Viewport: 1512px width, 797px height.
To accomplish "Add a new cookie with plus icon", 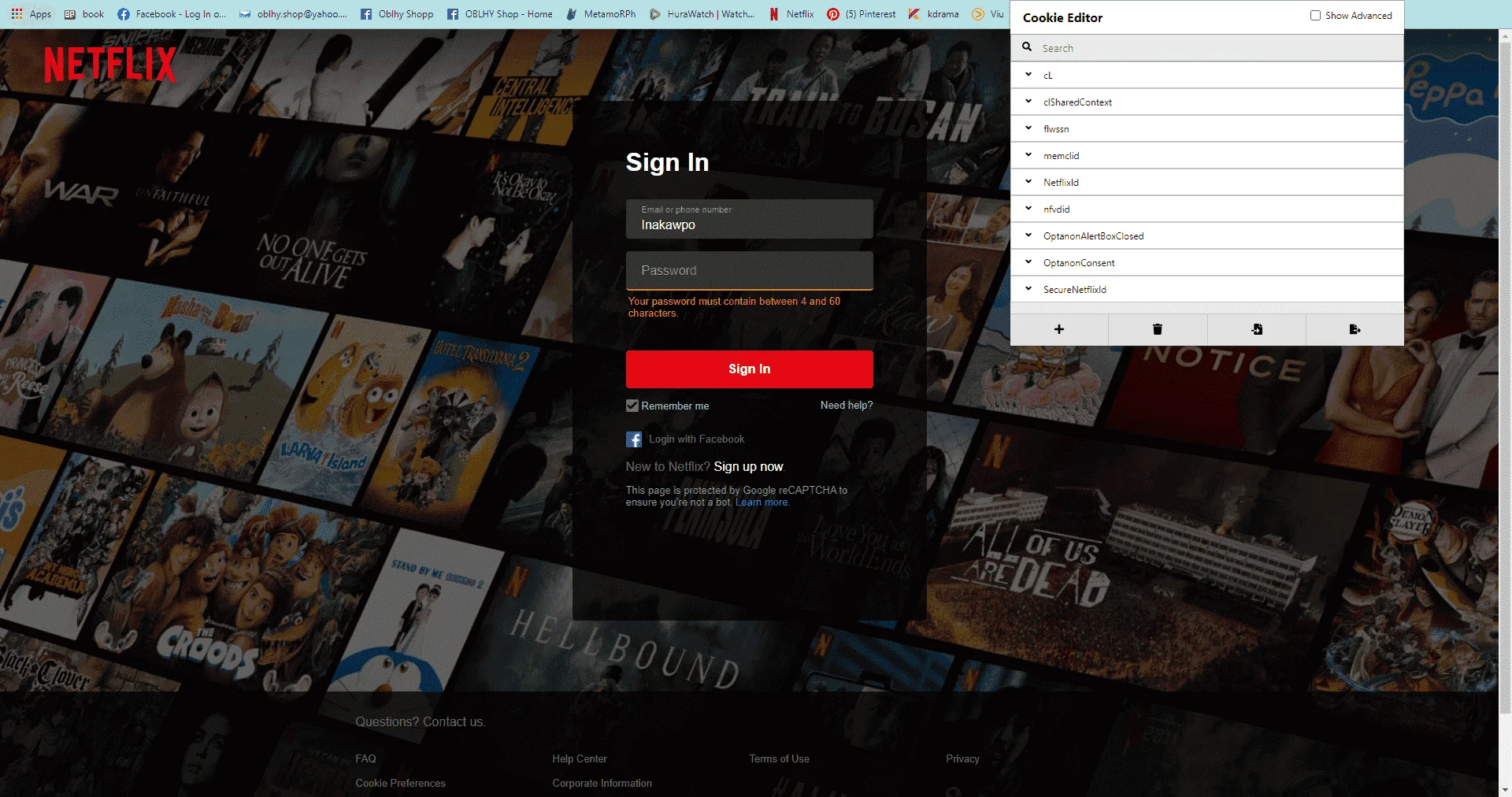I will click(x=1059, y=329).
